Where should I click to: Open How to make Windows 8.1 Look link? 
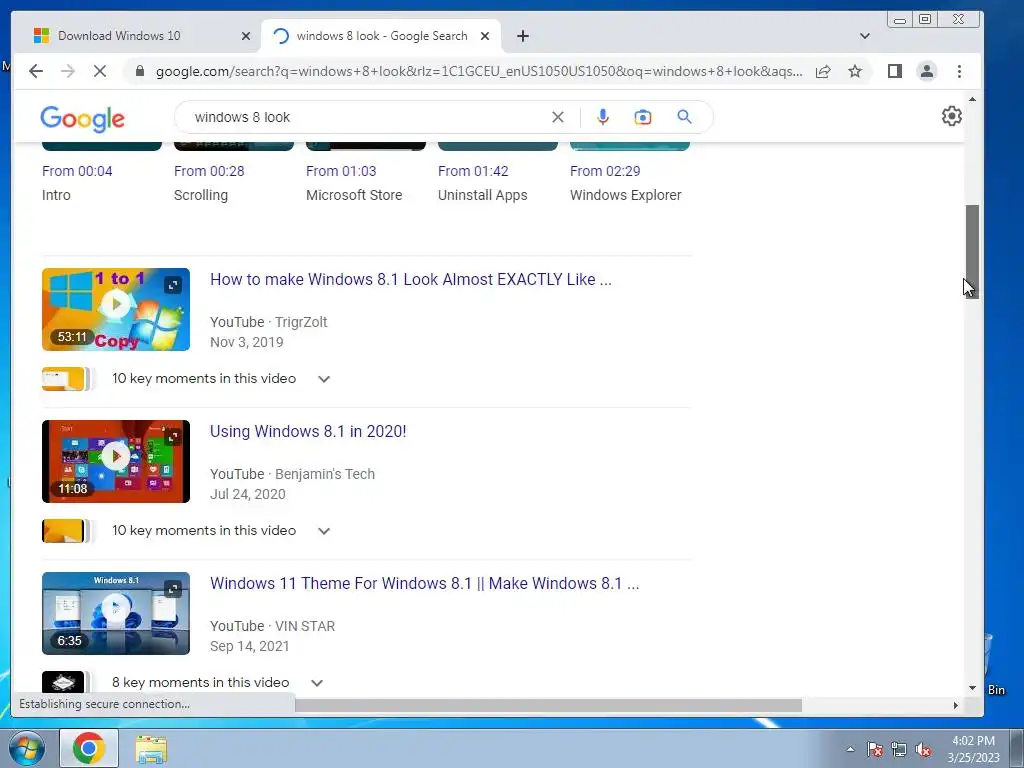pos(411,280)
